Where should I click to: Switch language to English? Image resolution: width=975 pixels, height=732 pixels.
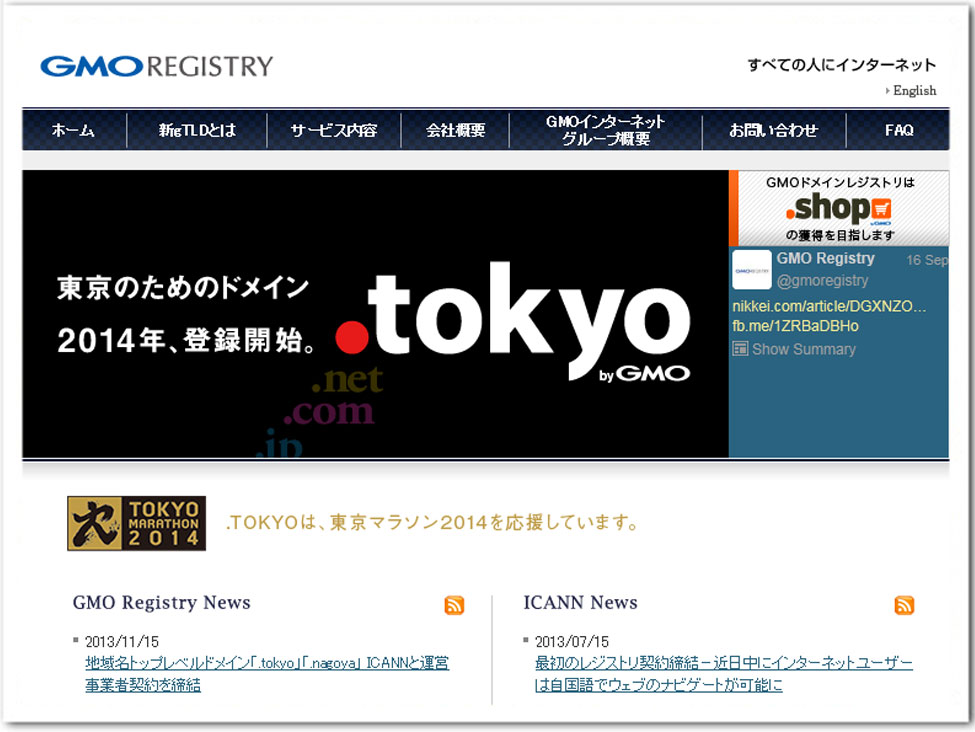[914, 91]
